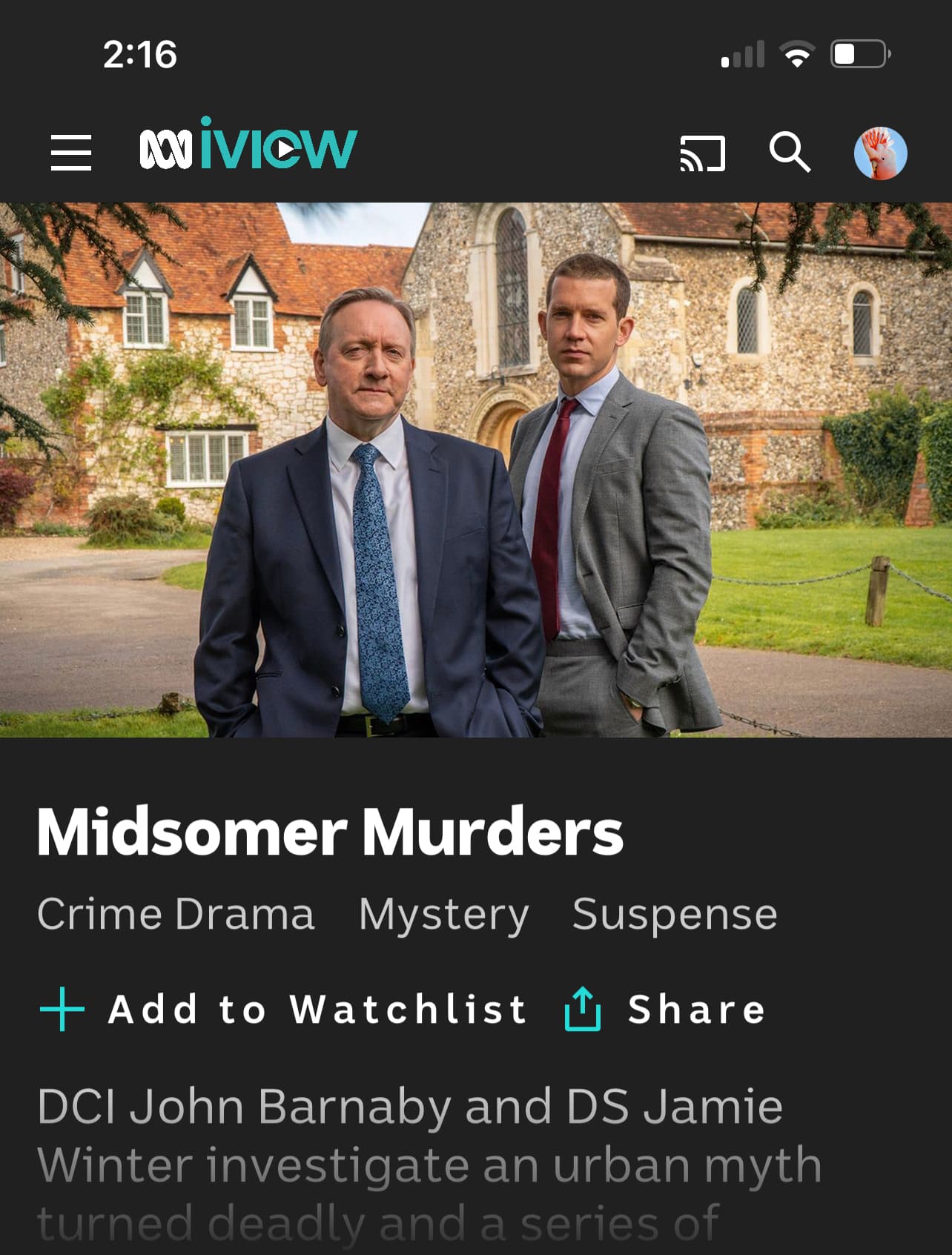
Task: Select the Suspense genre tag
Action: 675,915
